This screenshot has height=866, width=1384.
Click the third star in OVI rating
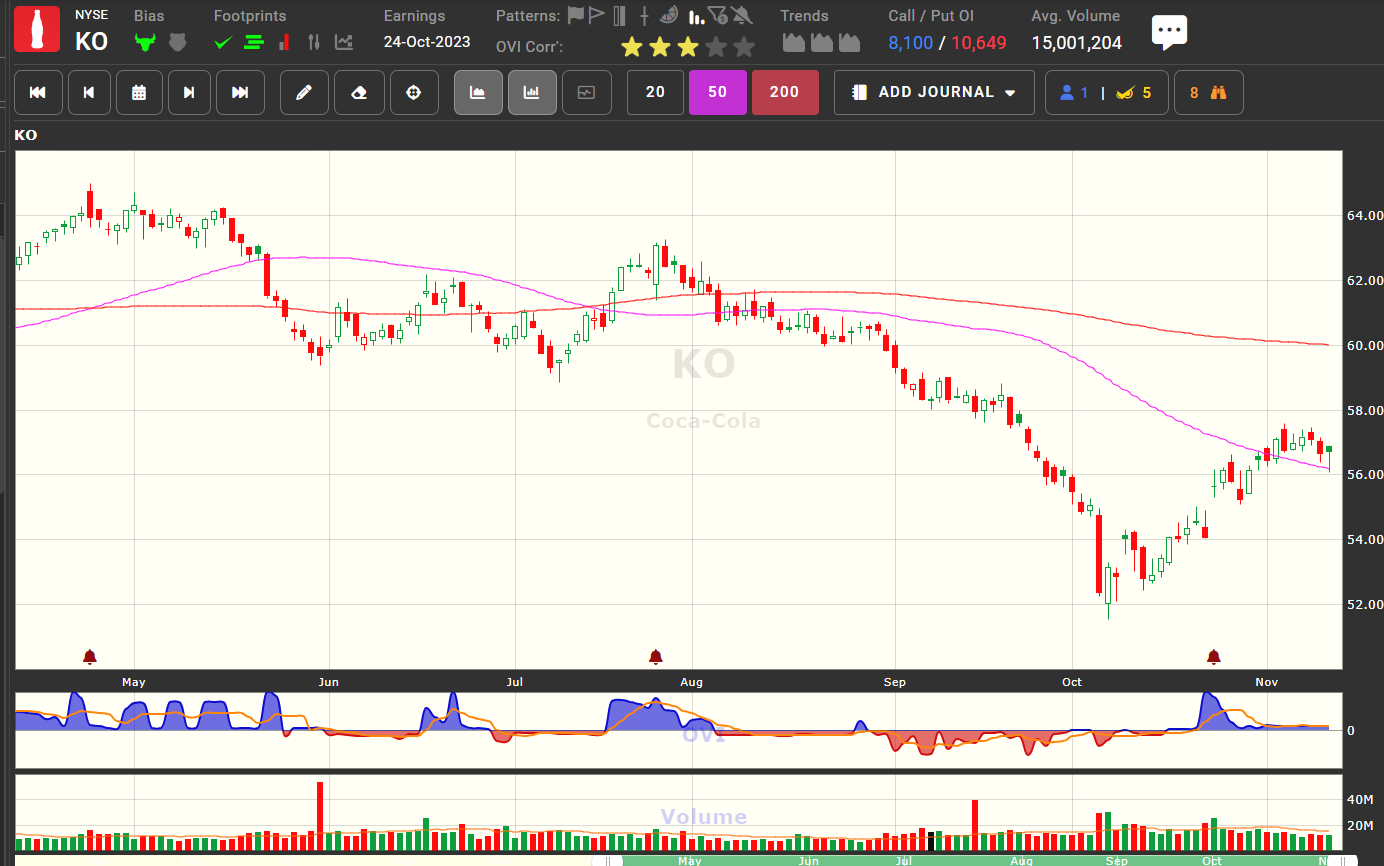[x=687, y=47]
